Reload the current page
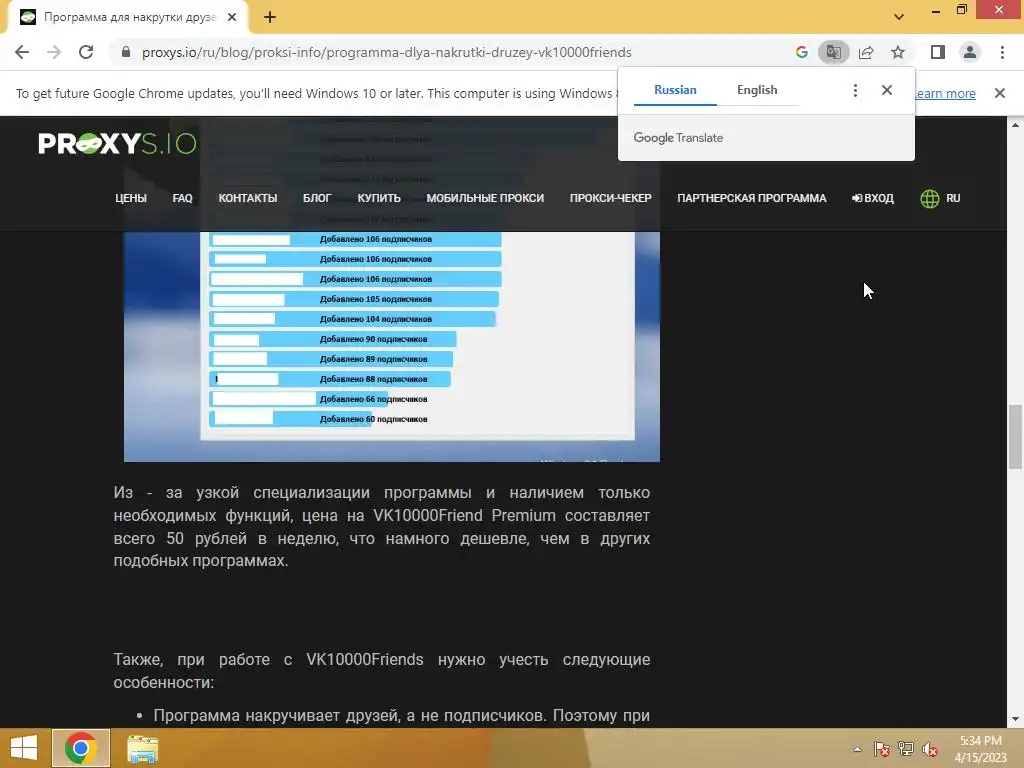The height and width of the screenshot is (768, 1024). (86, 52)
